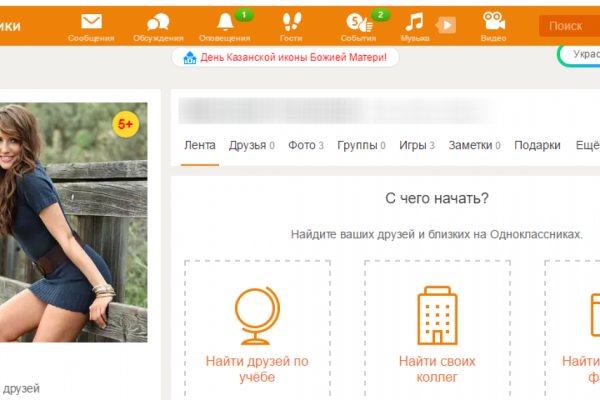
Task: Click the building icon for colleagues
Action: coord(437,314)
